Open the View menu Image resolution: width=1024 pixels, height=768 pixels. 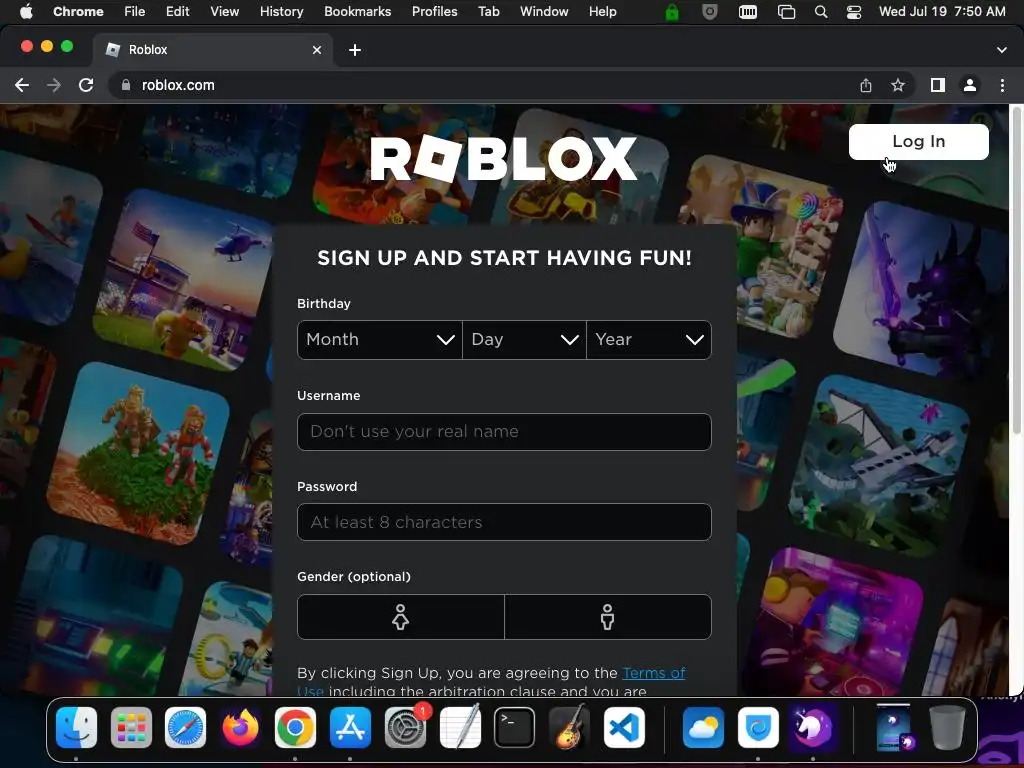tap(225, 11)
